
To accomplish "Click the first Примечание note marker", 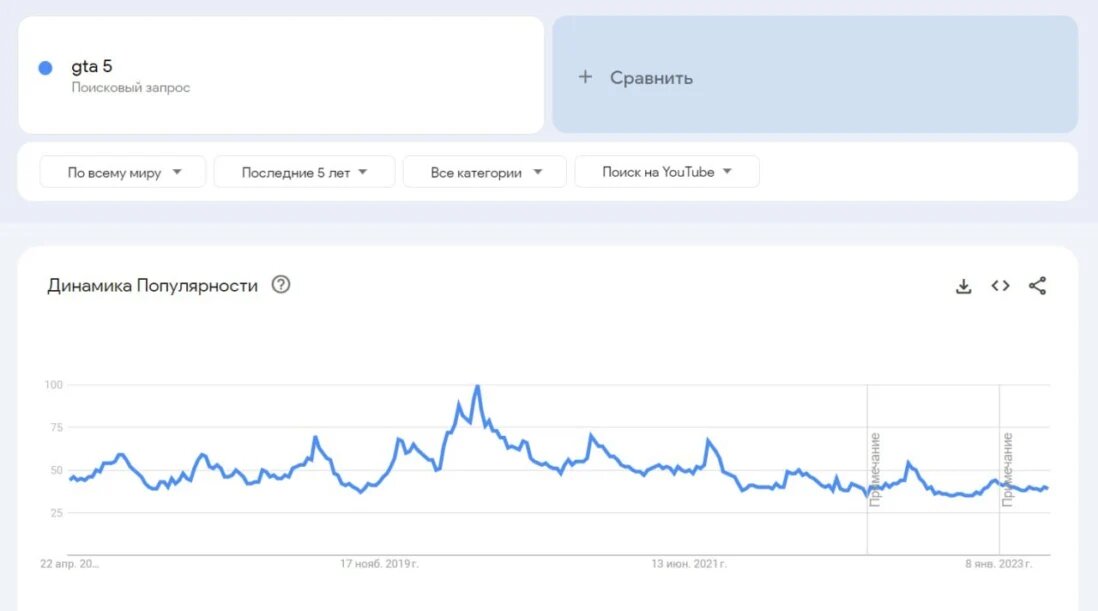I will point(875,469).
